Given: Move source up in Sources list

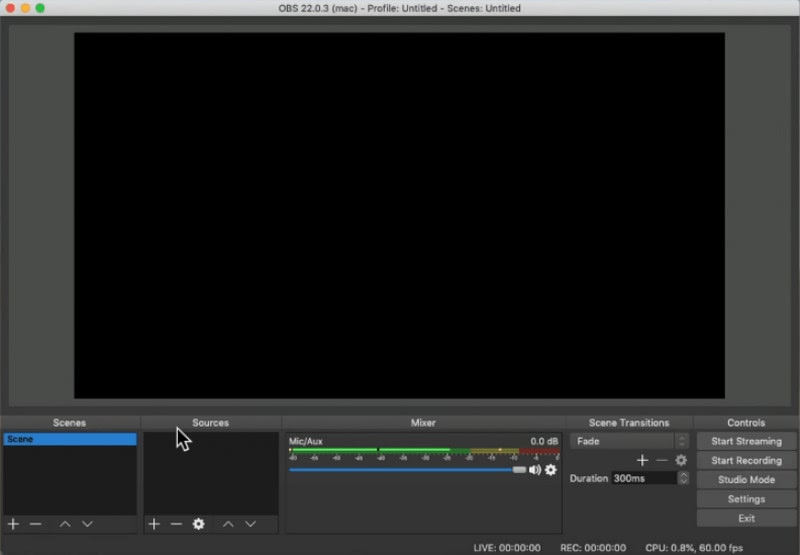Looking at the screenshot, I should 228,524.
